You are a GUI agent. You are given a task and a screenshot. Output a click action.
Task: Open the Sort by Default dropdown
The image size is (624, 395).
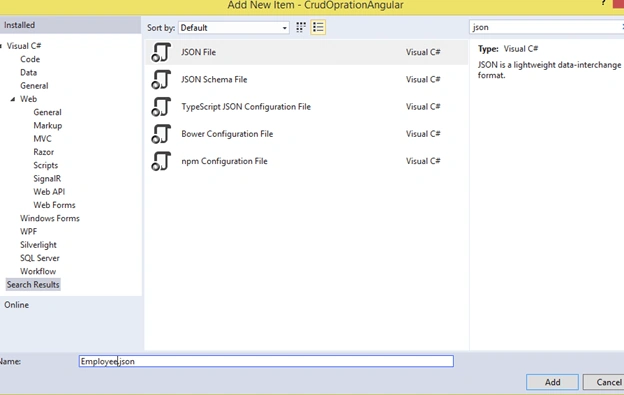[234, 28]
